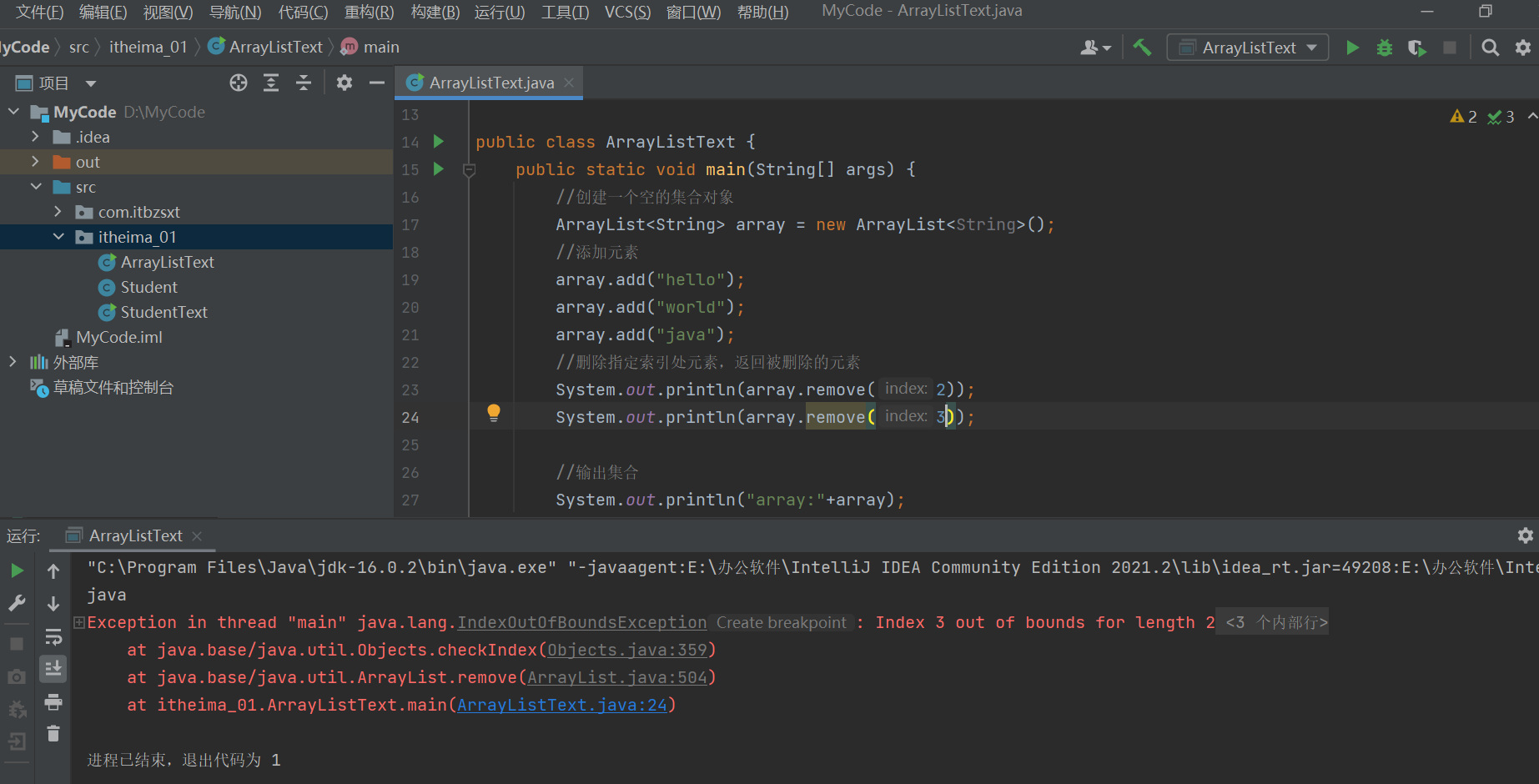The image size is (1539, 784).
Task: Click the typo indicator showing 3
Action: (x=1501, y=117)
